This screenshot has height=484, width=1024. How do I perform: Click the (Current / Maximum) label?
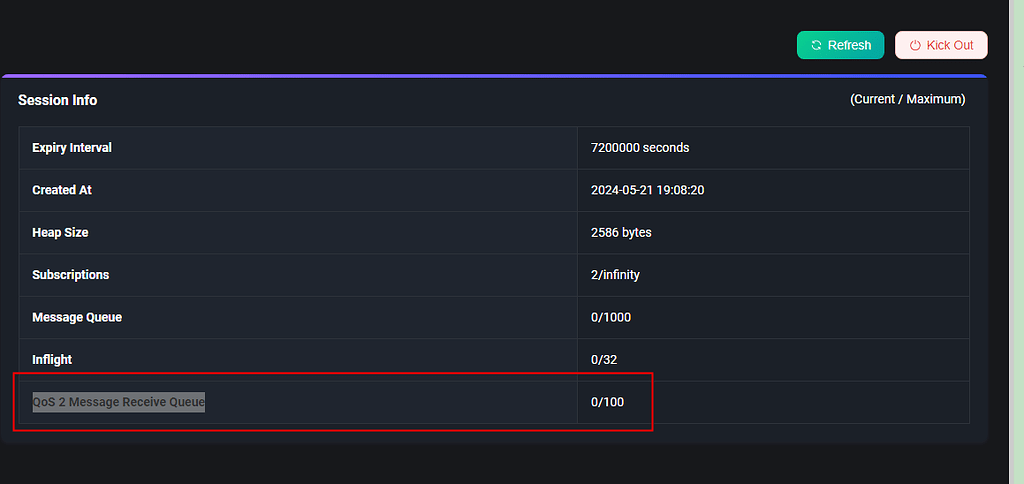[907, 99]
